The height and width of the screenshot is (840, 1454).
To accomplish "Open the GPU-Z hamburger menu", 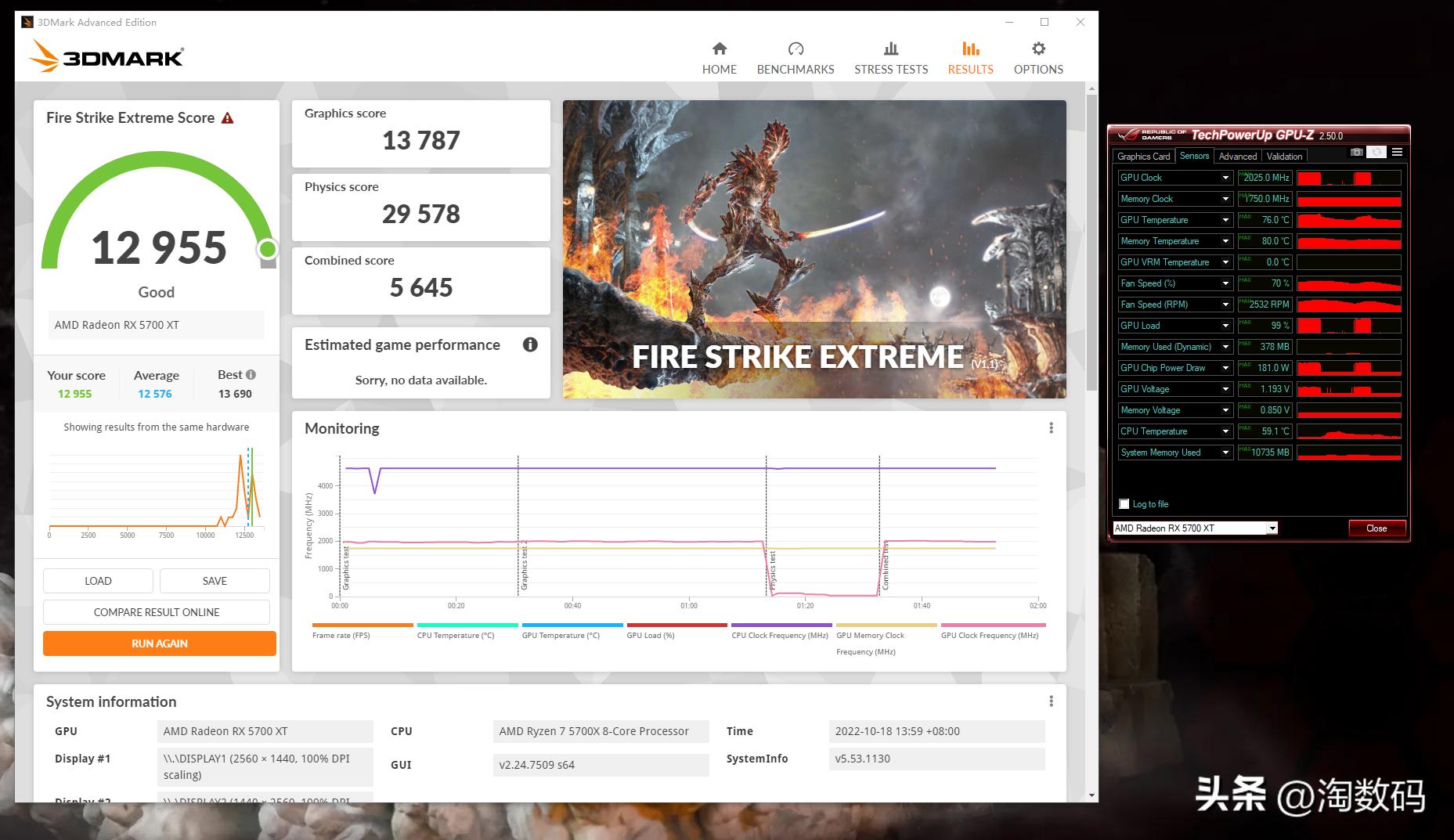I will click(1397, 152).
